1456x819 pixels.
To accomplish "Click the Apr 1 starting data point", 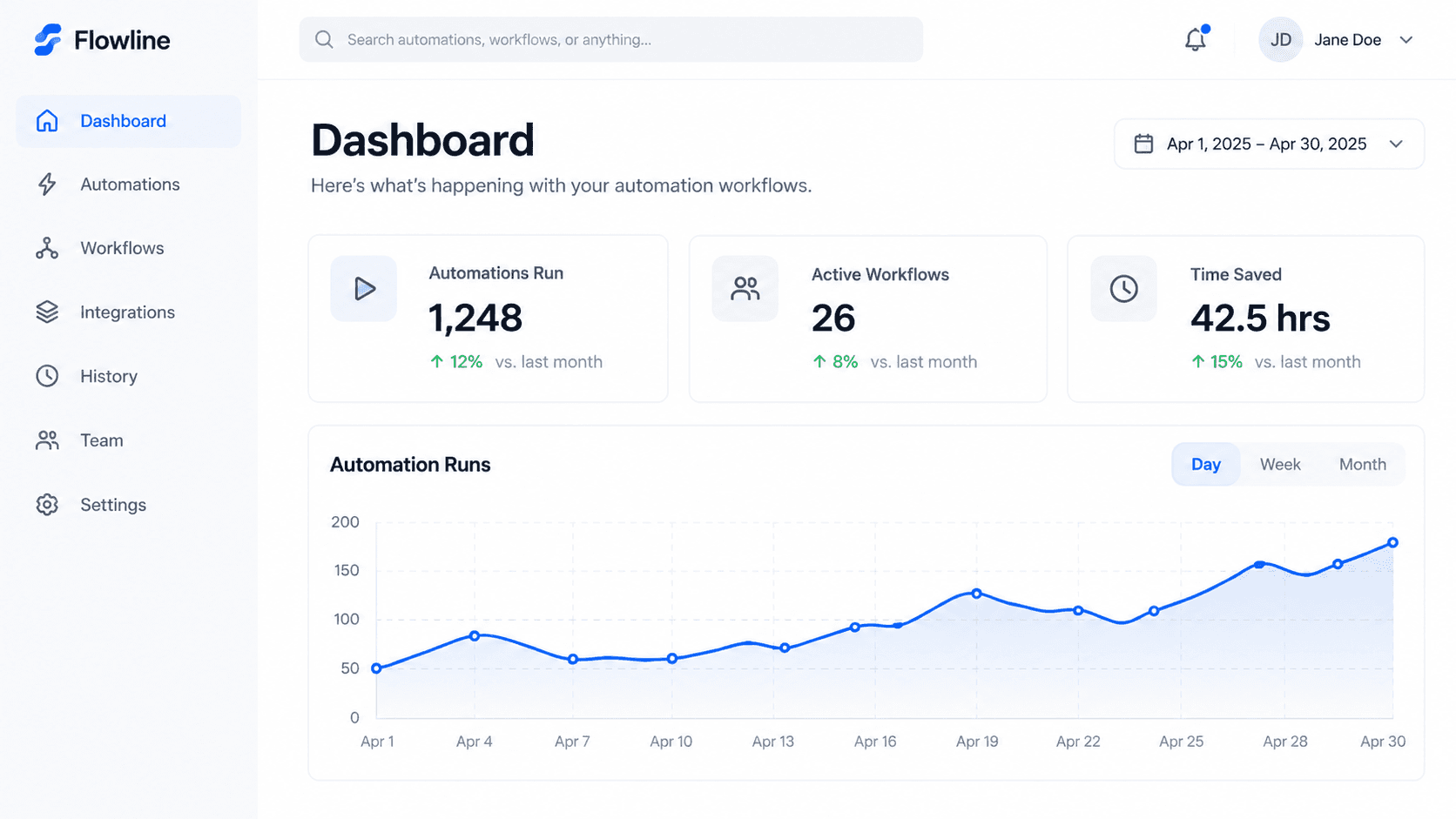I will click(376, 668).
